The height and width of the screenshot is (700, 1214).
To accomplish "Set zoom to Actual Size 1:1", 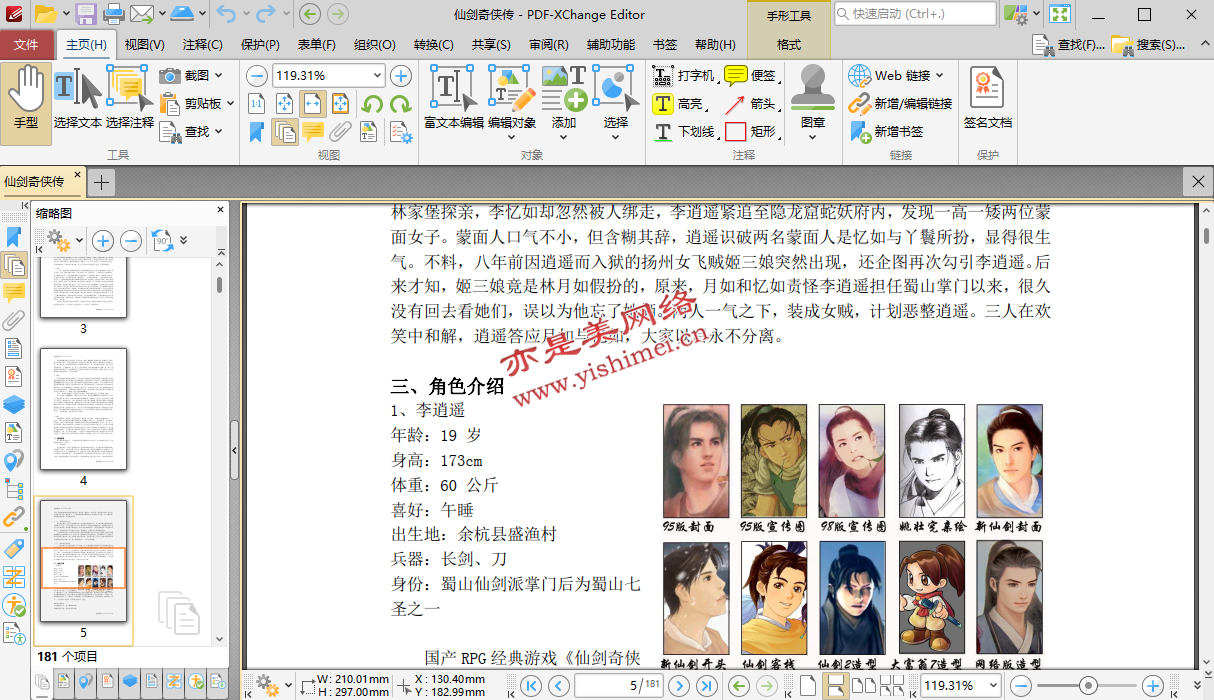I will coord(257,103).
